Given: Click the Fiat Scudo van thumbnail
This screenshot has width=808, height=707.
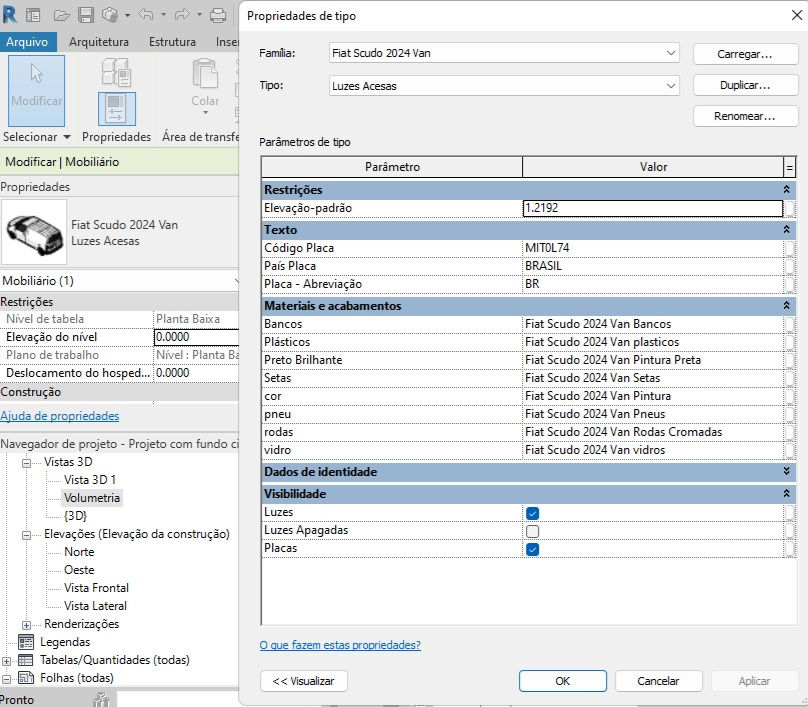Looking at the screenshot, I should (x=34, y=232).
